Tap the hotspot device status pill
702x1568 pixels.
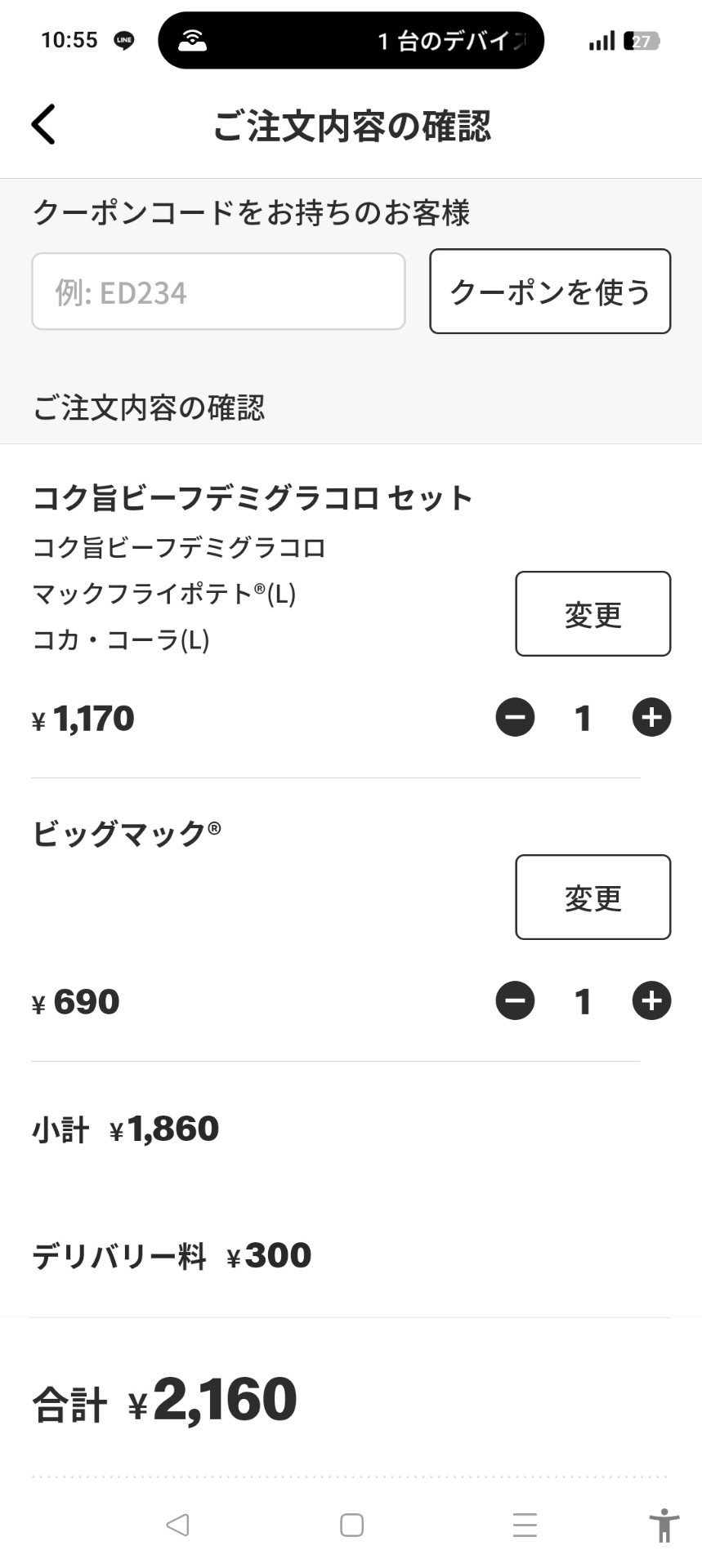click(x=351, y=40)
